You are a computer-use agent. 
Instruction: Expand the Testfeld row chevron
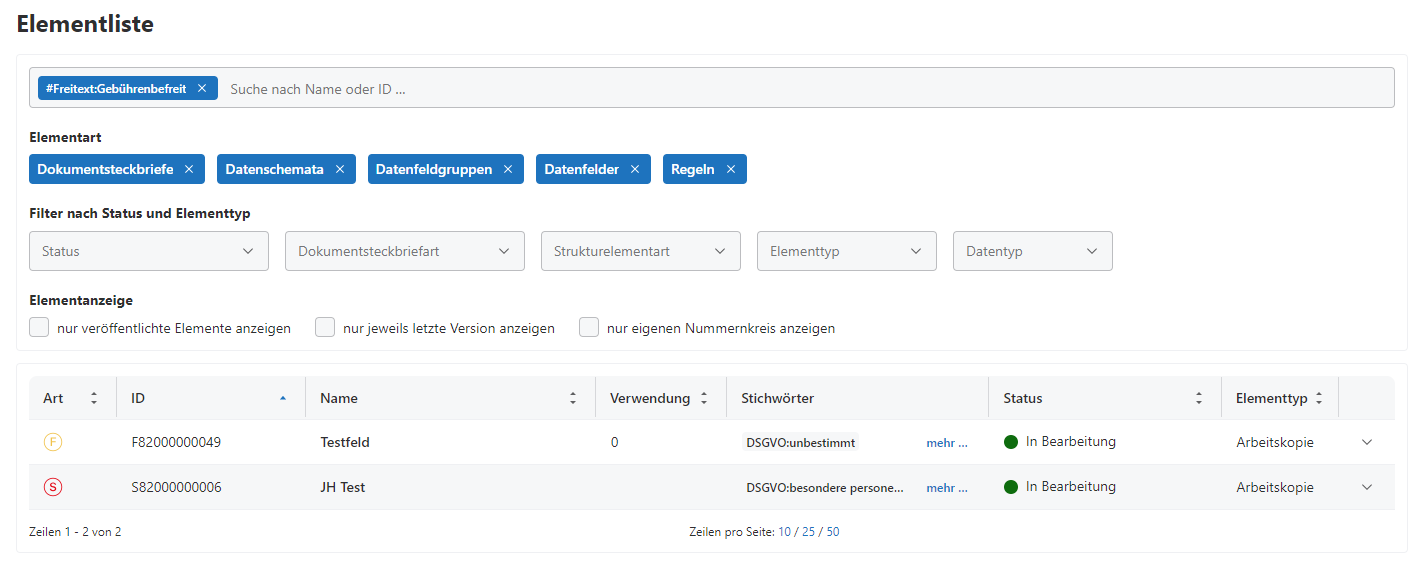(1367, 442)
